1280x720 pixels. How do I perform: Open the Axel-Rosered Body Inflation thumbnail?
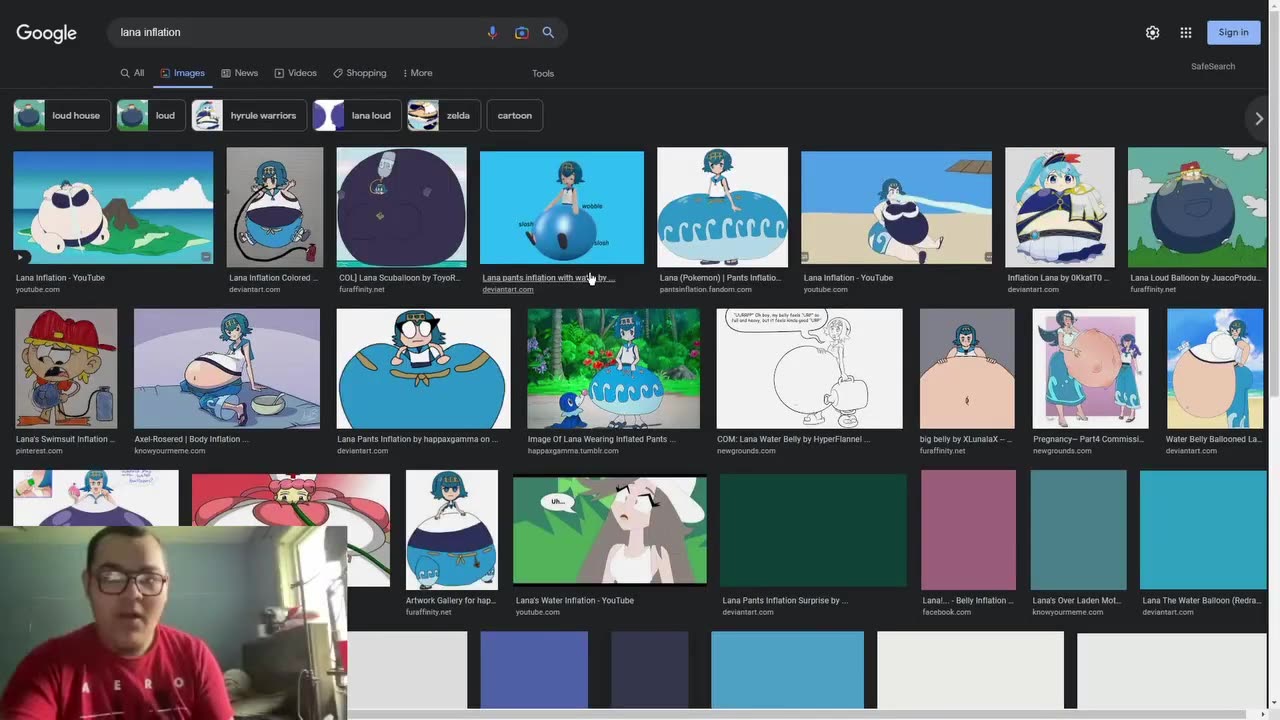coord(227,368)
